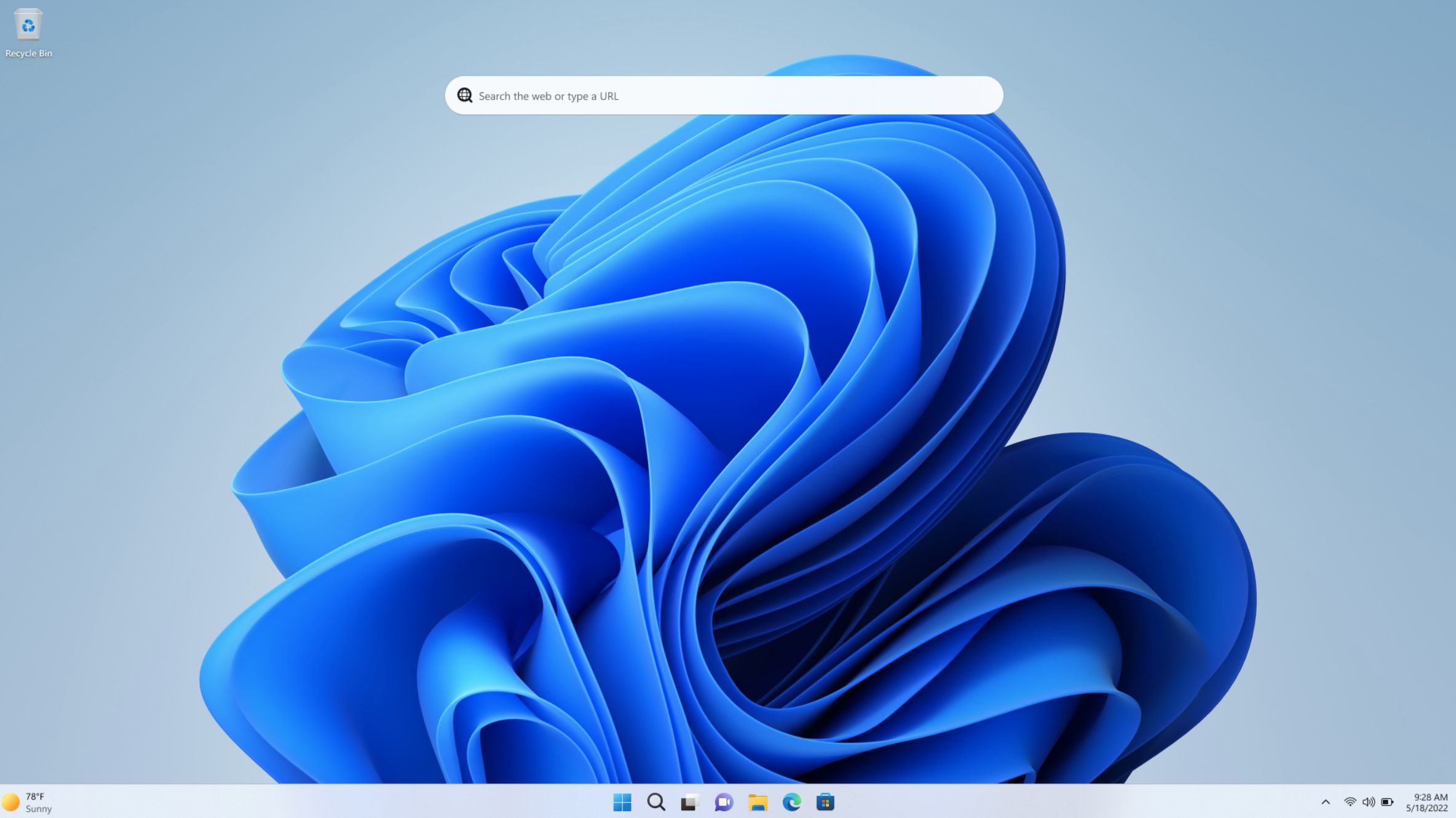
Task: Open Teams chat taskbar icon
Action: pos(724,802)
